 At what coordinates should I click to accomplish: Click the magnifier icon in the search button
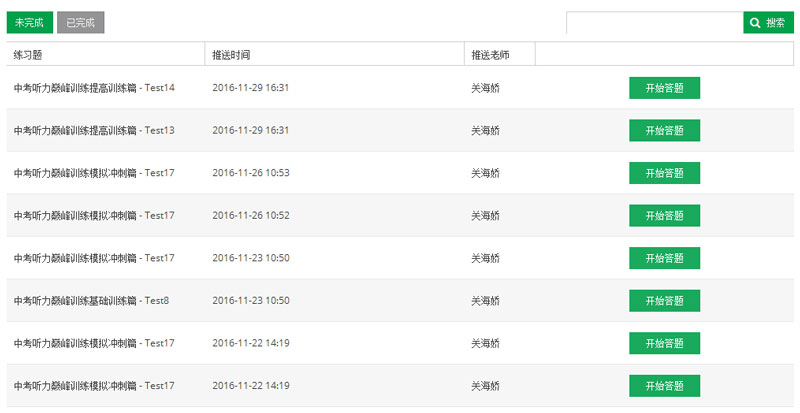pyautogui.click(x=755, y=23)
